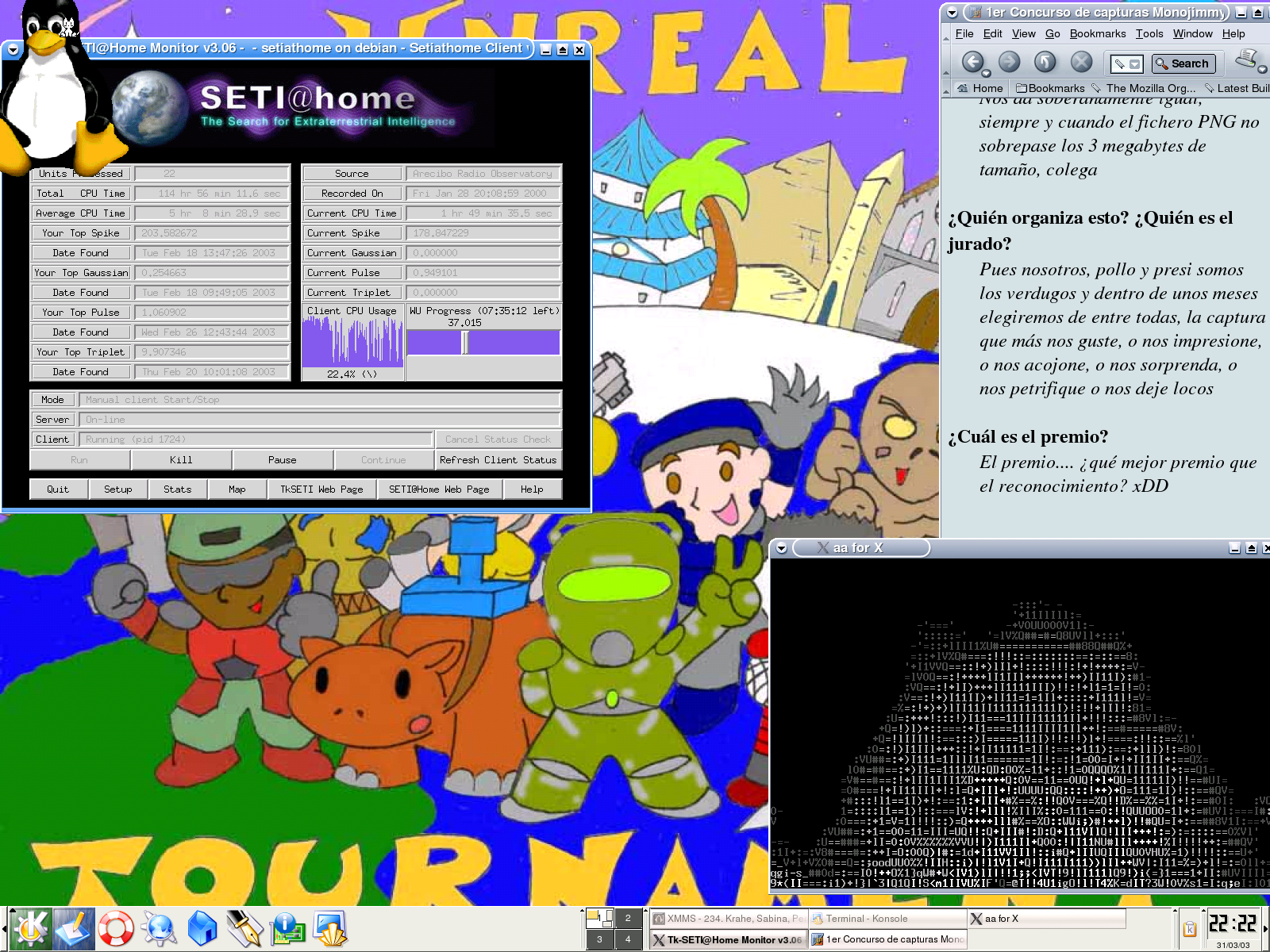
Task: Click the clock in the system tray
Action: pyautogui.click(x=1232, y=924)
